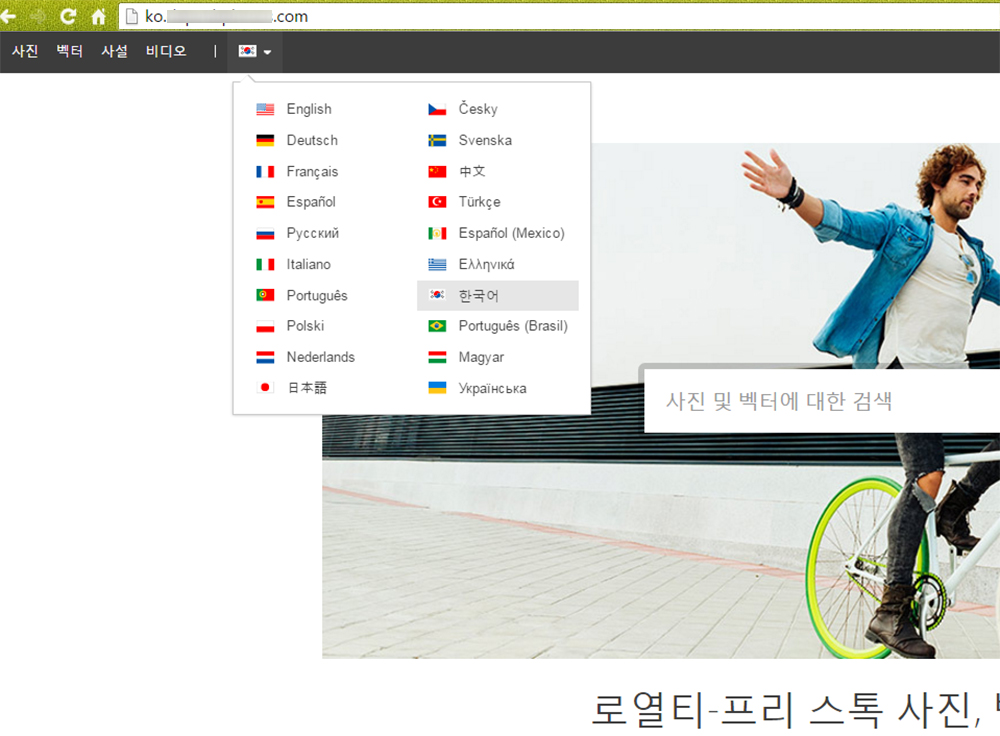Open the 벡터 menu item
Viewport: 1000px width, 736px height.
pyautogui.click(x=70, y=51)
